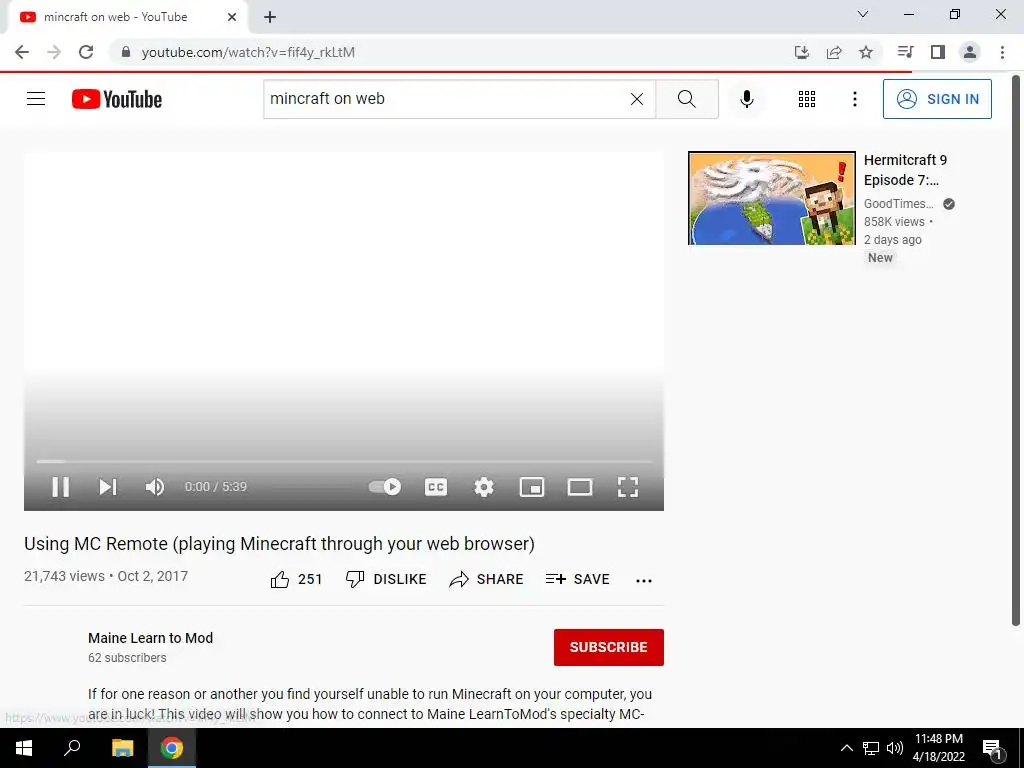Reload the current page
This screenshot has width=1024, height=768.
[x=86, y=52]
